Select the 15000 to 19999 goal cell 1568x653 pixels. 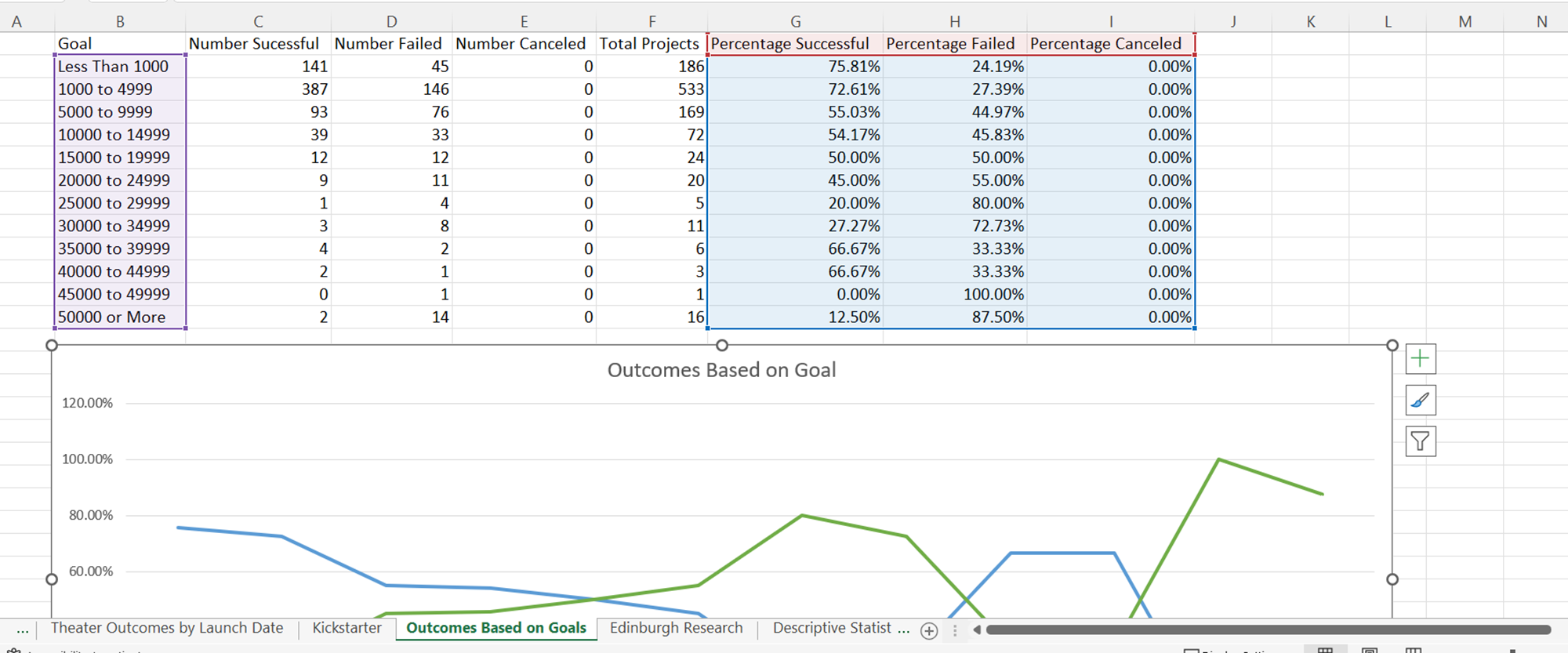120,158
